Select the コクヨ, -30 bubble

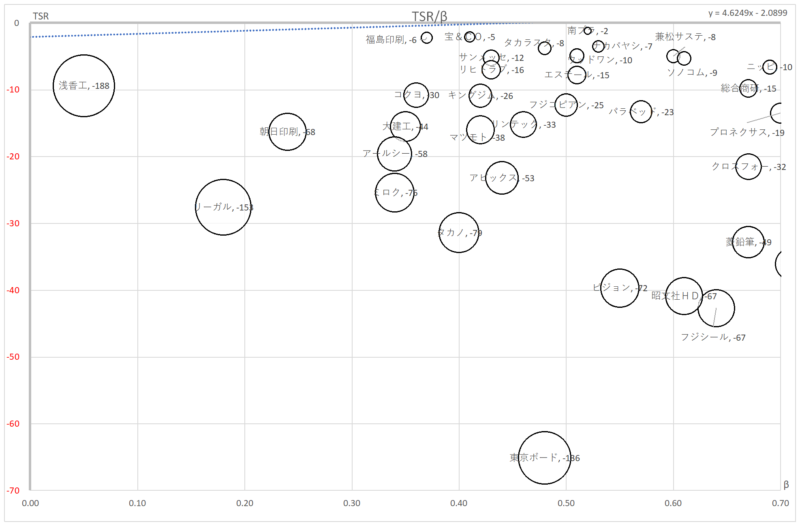[416, 95]
